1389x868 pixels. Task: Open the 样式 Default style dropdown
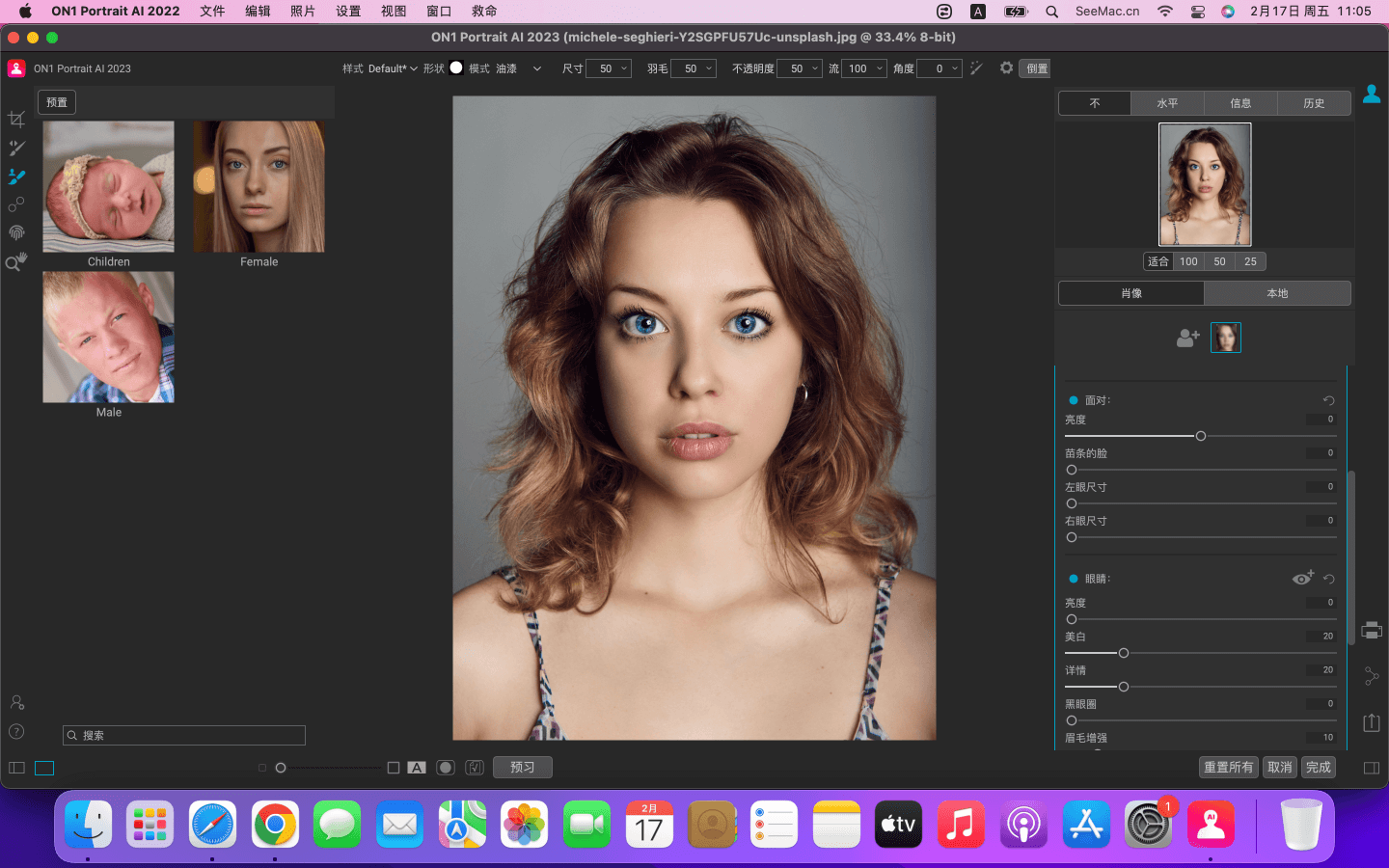click(393, 68)
